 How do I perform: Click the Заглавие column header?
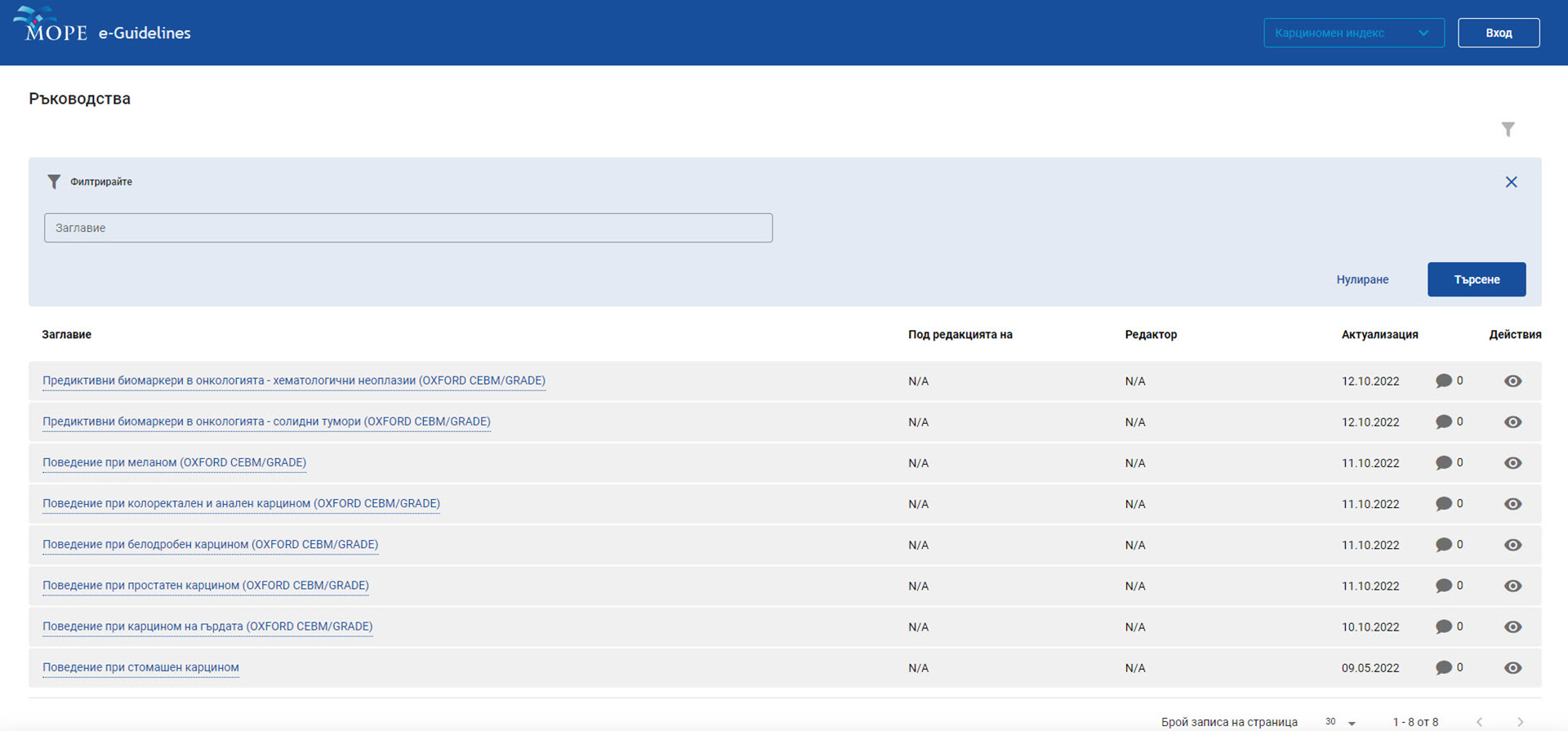click(x=67, y=334)
